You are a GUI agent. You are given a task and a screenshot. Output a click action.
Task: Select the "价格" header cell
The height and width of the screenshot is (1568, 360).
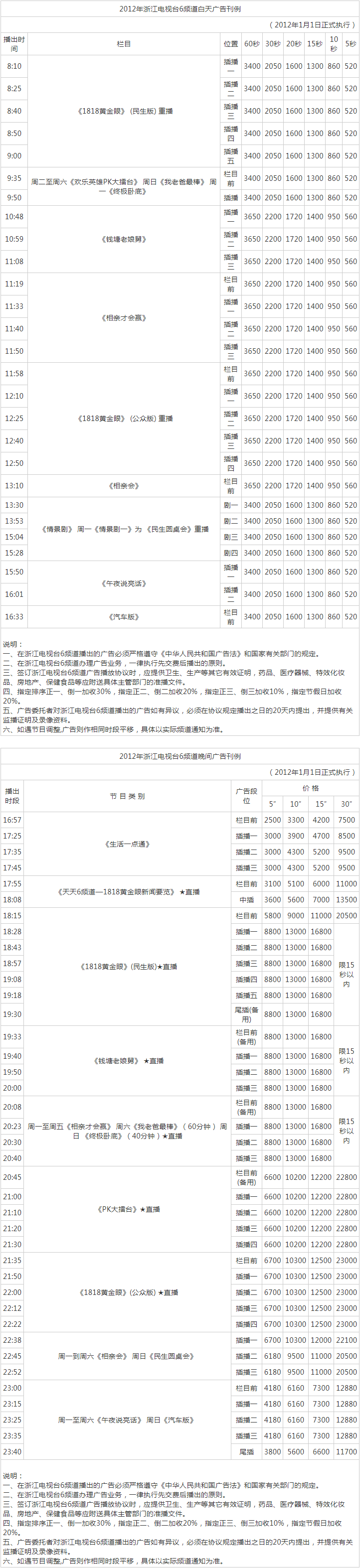point(311,788)
